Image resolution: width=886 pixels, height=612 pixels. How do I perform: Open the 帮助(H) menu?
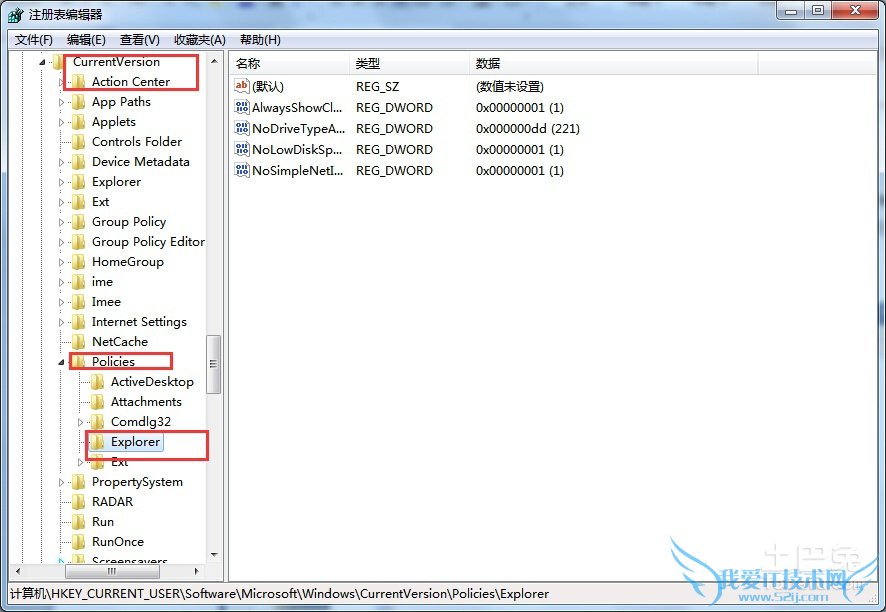pyautogui.click(x=260, y=40)
